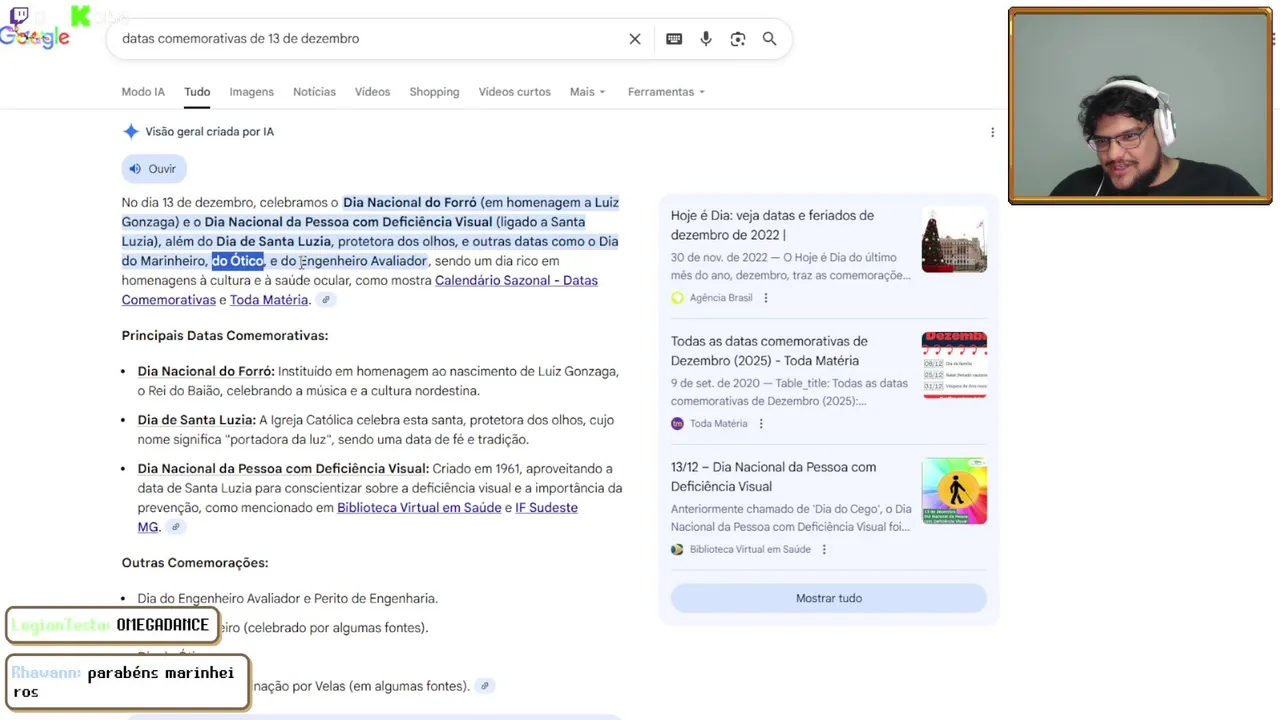Click 'Dia de Santa Luzia:' bullet heading

tap(196, 420)
